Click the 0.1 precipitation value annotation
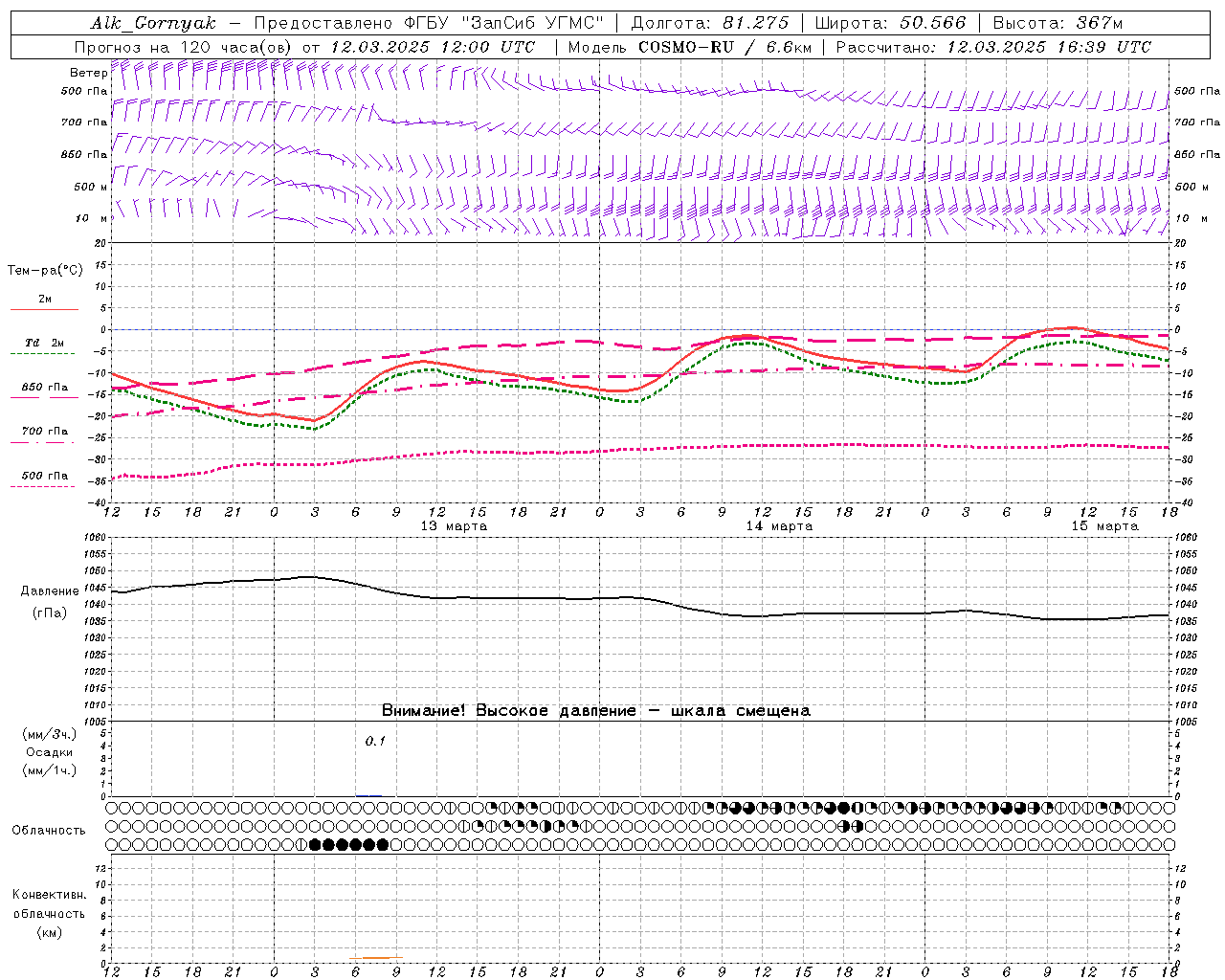 point(375,741)
